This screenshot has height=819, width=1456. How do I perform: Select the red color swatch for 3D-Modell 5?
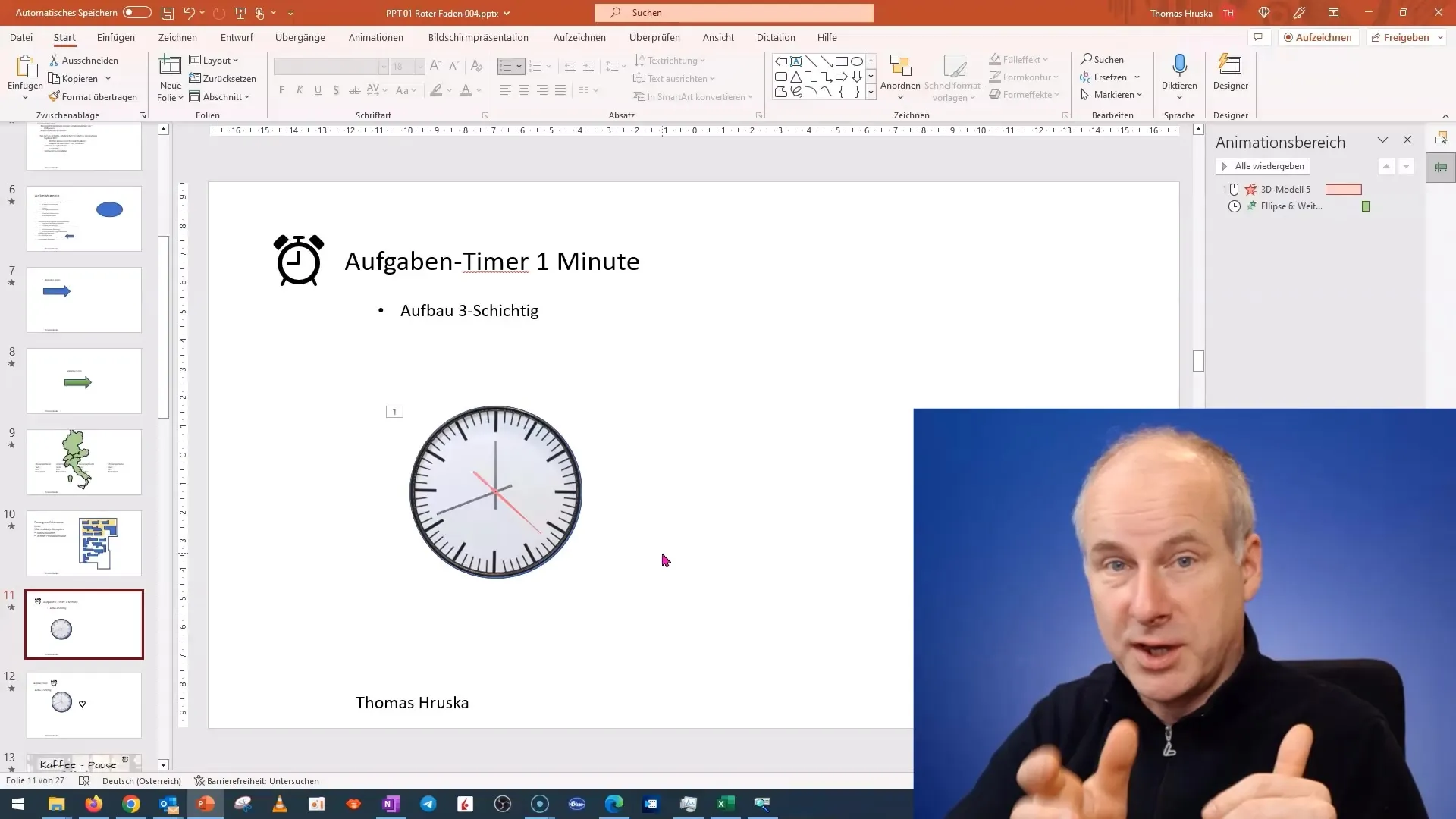[1344, 189]
